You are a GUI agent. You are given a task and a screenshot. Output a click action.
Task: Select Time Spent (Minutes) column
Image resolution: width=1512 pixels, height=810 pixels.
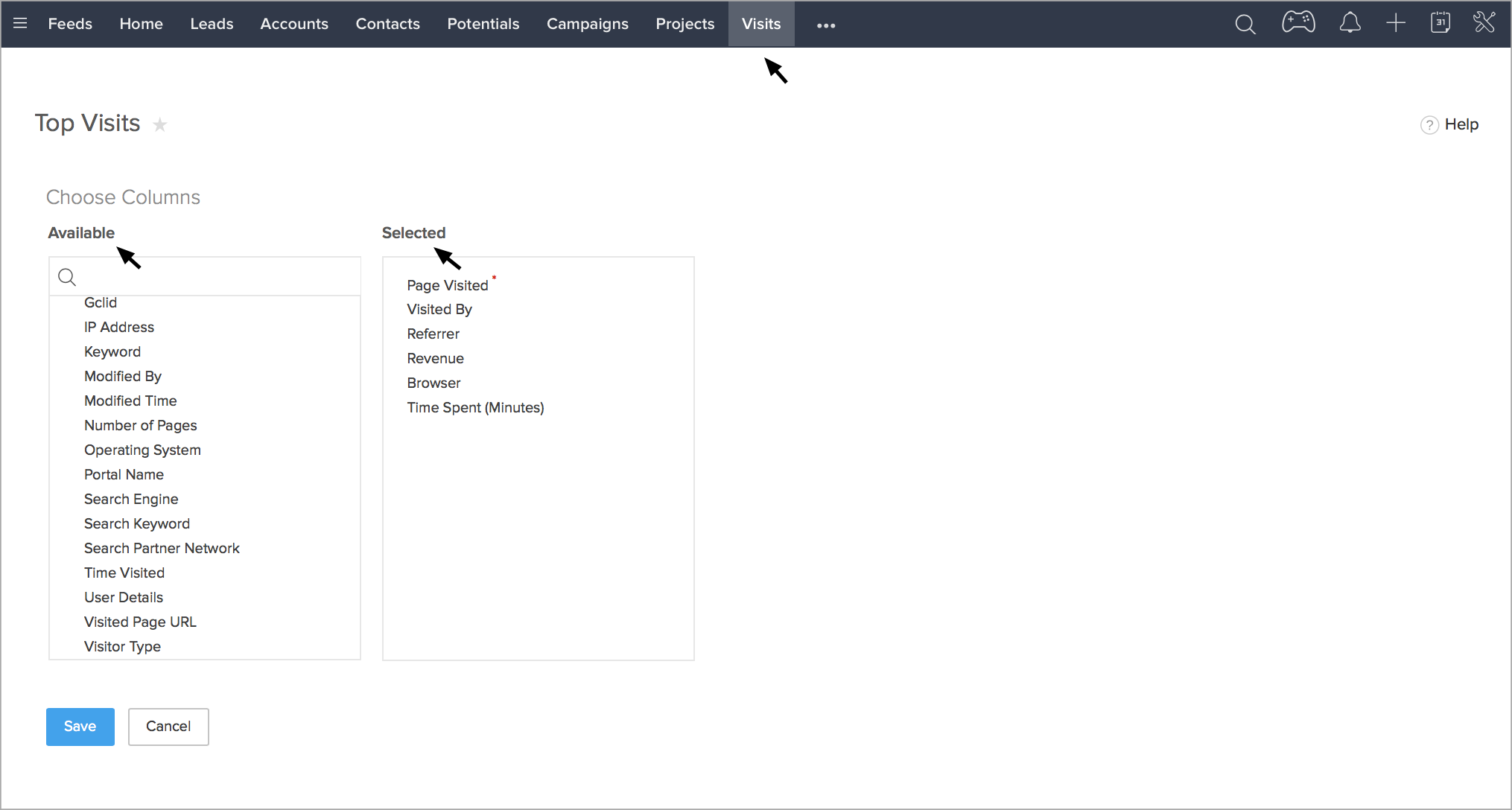(x=475, y=407)
